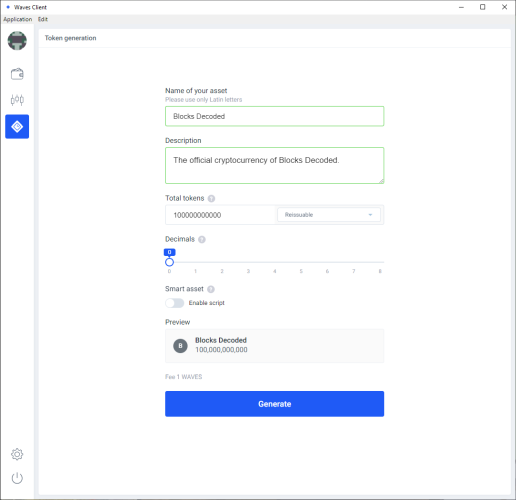Image resolution: width=516 pixels, height=500 pixels.
Task: Click the 'Enable script' label
Action: point(207,303)
